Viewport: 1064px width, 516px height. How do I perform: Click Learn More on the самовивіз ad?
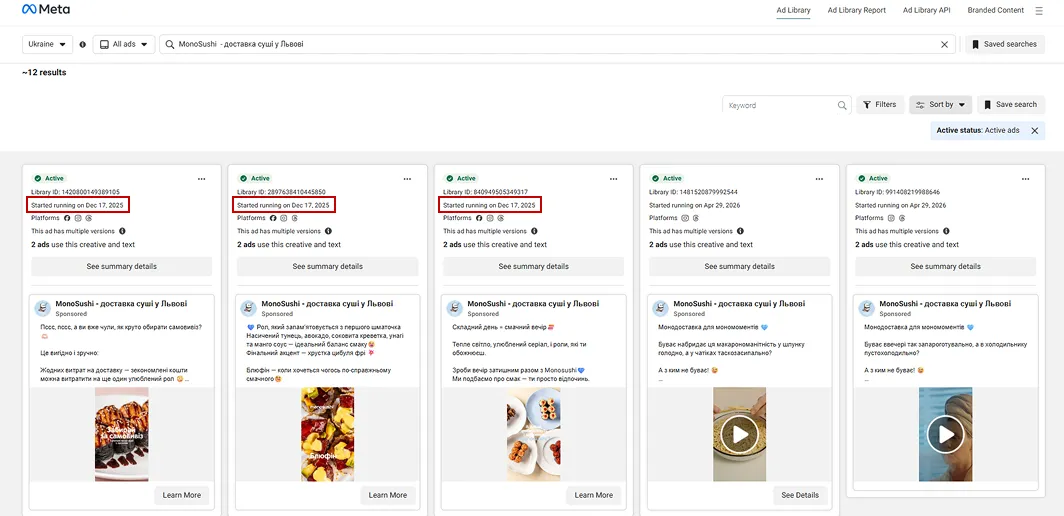pyautogui.click(x=182, y=495)
